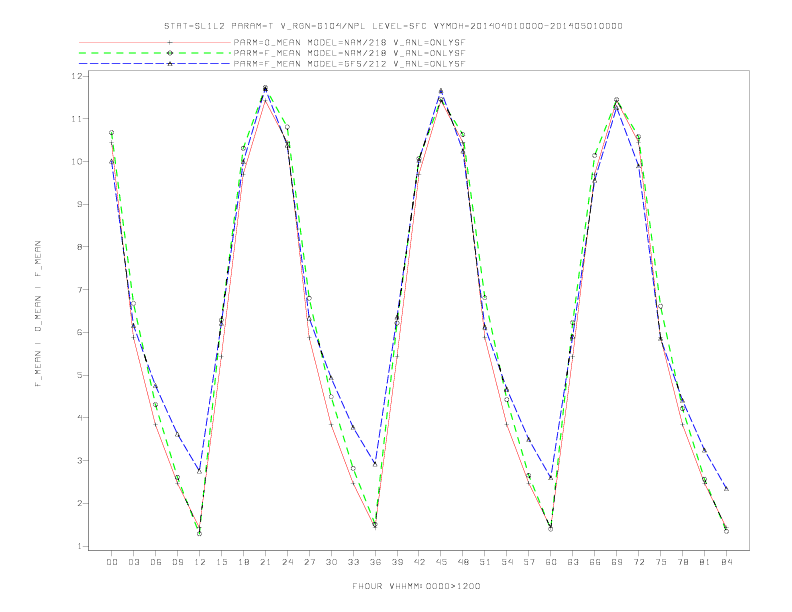Click x-axis tick label 69

617,562
